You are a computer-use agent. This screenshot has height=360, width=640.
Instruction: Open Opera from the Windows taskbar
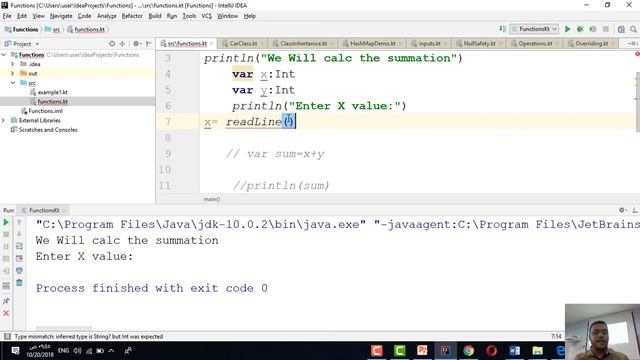(491, 350)
